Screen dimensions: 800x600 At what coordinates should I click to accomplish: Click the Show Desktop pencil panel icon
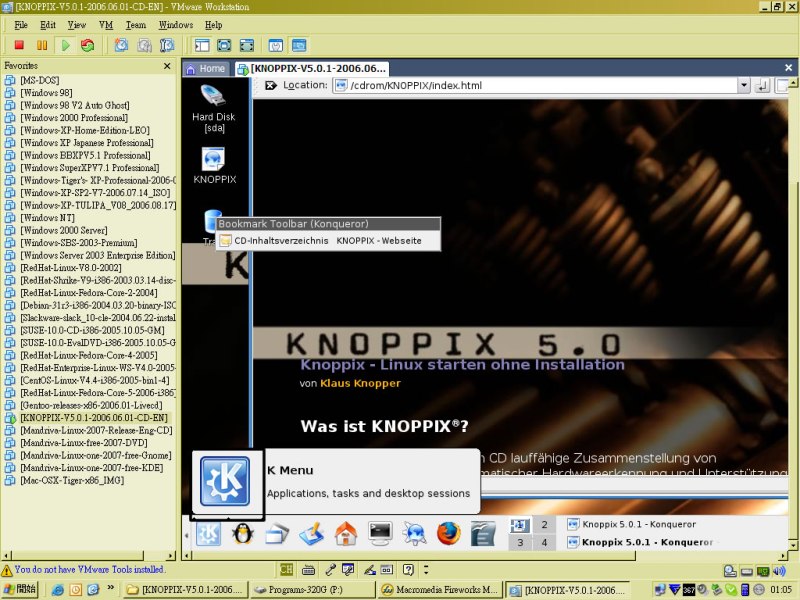point(312,534)
